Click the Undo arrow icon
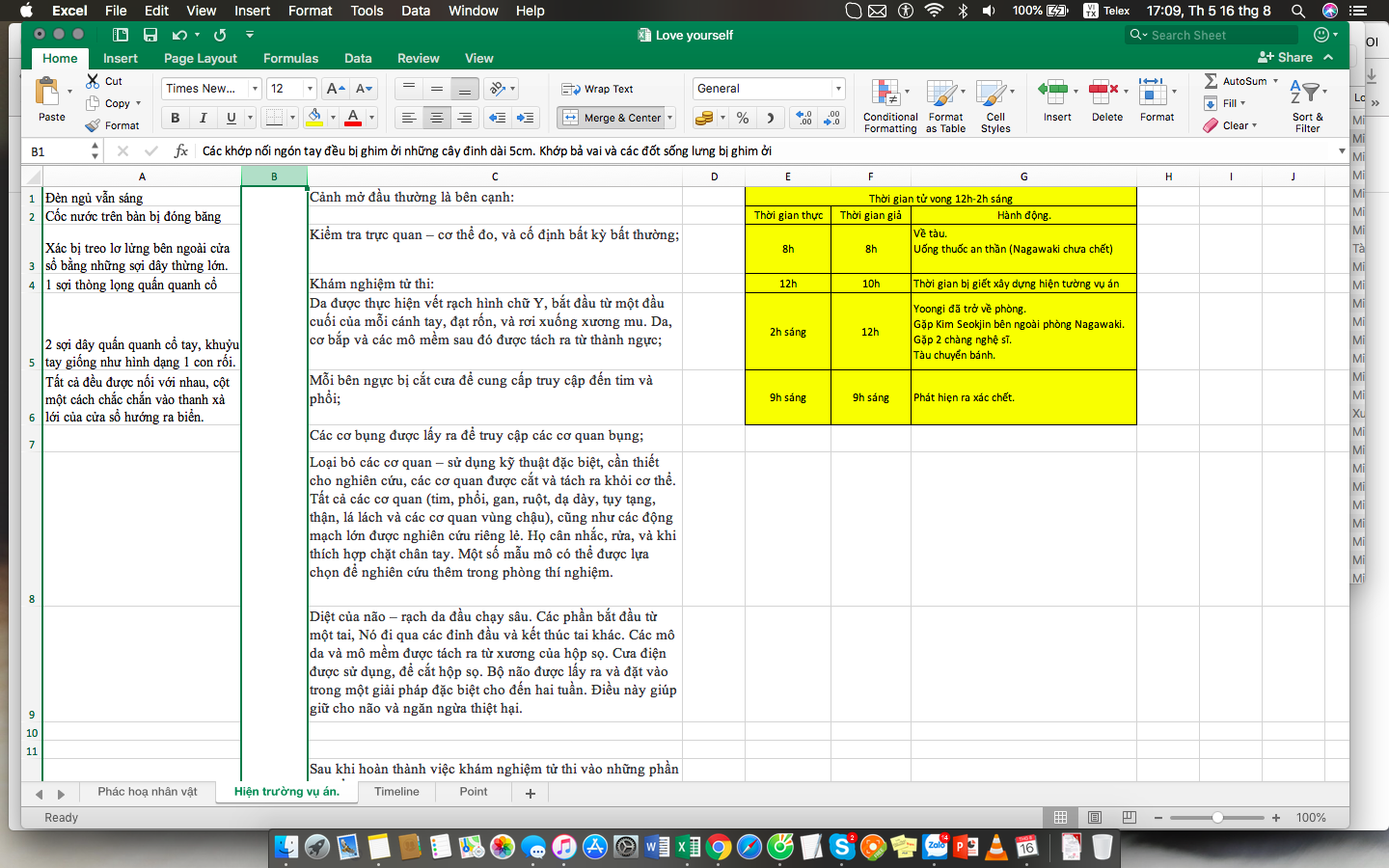 [179, 35]
